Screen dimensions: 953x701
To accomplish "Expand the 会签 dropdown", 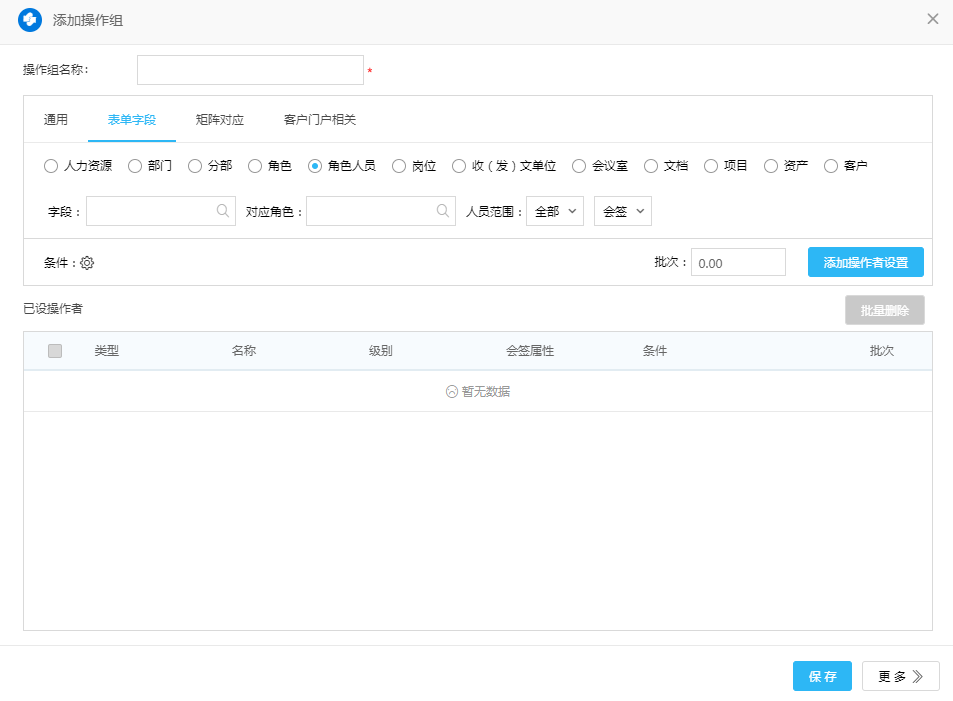I will tap(622, 211).
